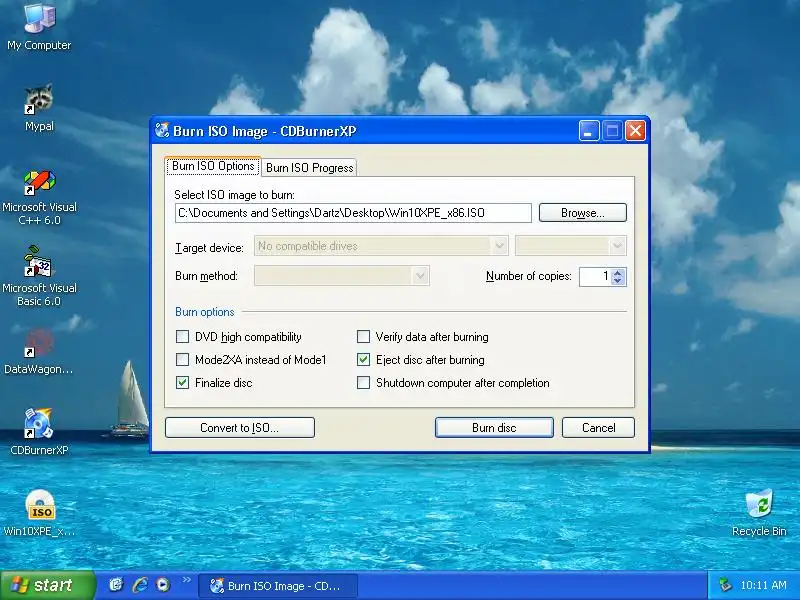Open the Start menu

48,585
